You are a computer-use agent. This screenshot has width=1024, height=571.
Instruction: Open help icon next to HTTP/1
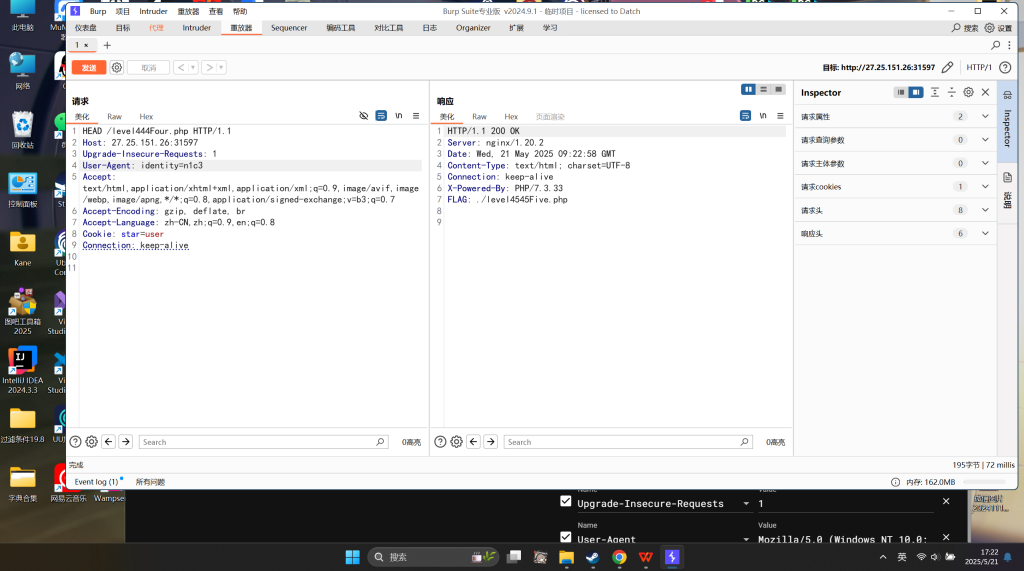(1005, 67)
